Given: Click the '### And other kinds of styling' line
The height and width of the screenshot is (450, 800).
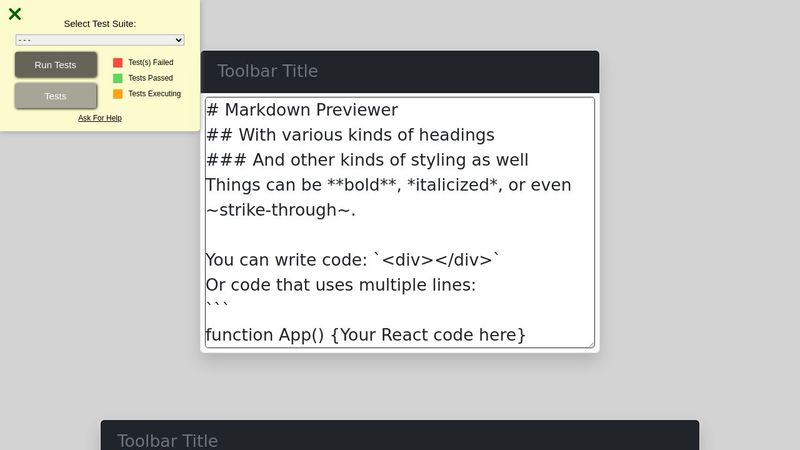Looking at the screenshot, I should point(367,160).
